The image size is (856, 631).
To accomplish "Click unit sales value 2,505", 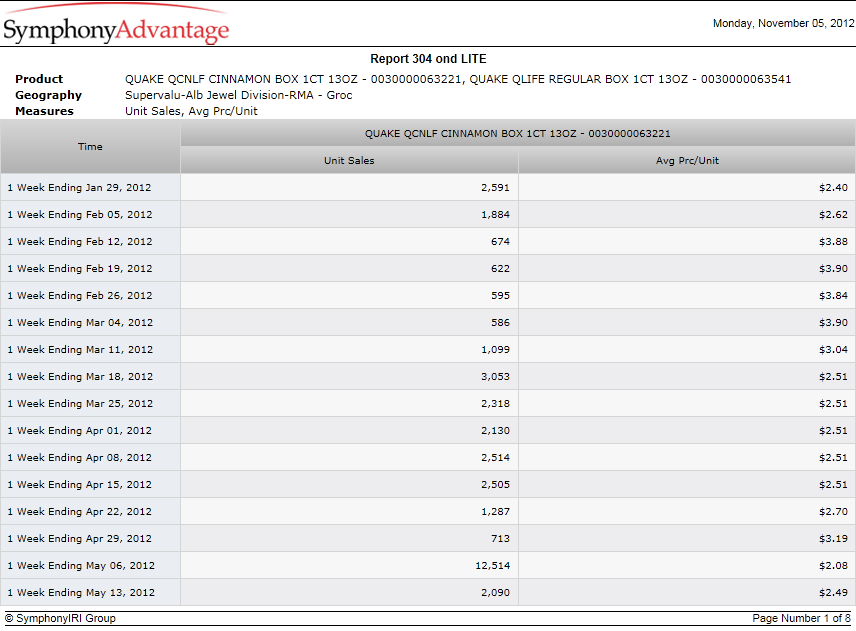I will coord(495,485).
